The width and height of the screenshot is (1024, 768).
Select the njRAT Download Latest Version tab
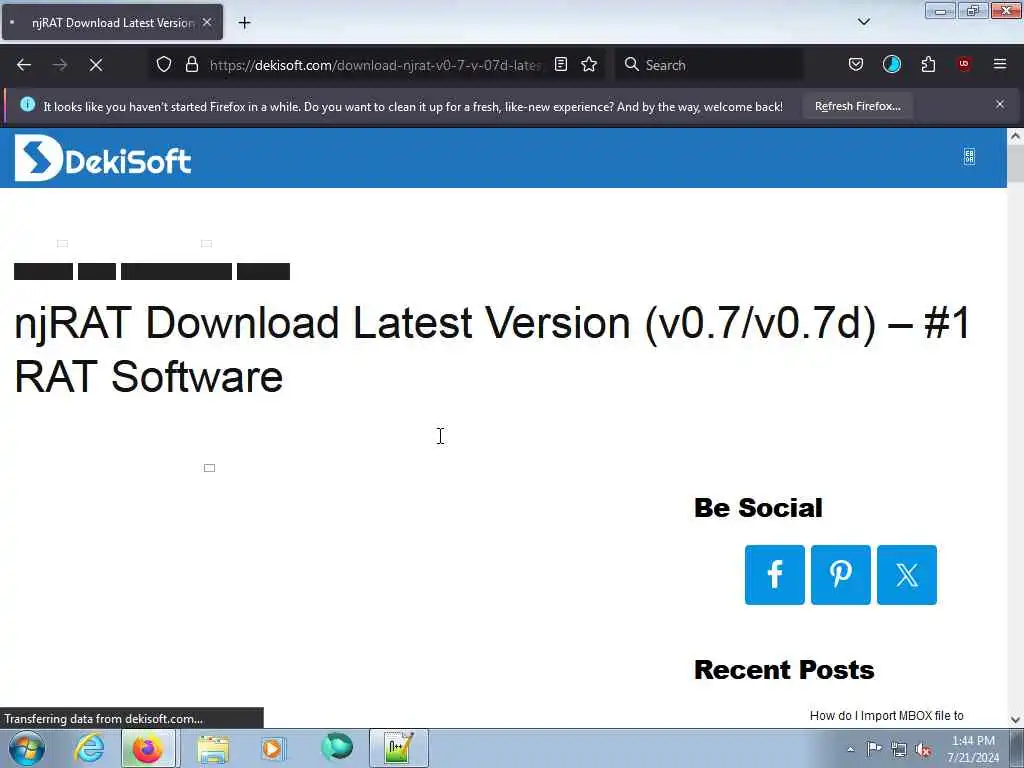click(112, 23)
